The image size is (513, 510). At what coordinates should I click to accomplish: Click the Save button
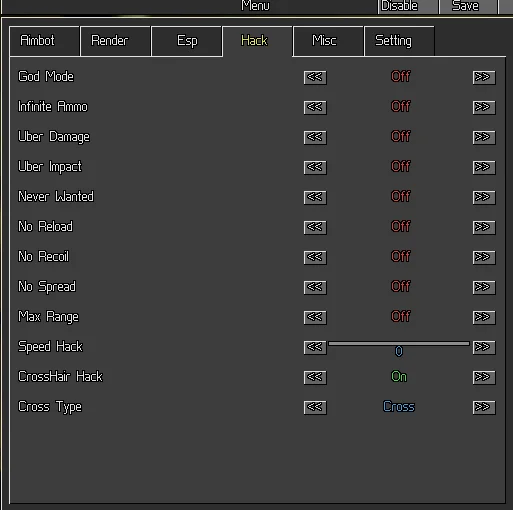coord(468,6)
